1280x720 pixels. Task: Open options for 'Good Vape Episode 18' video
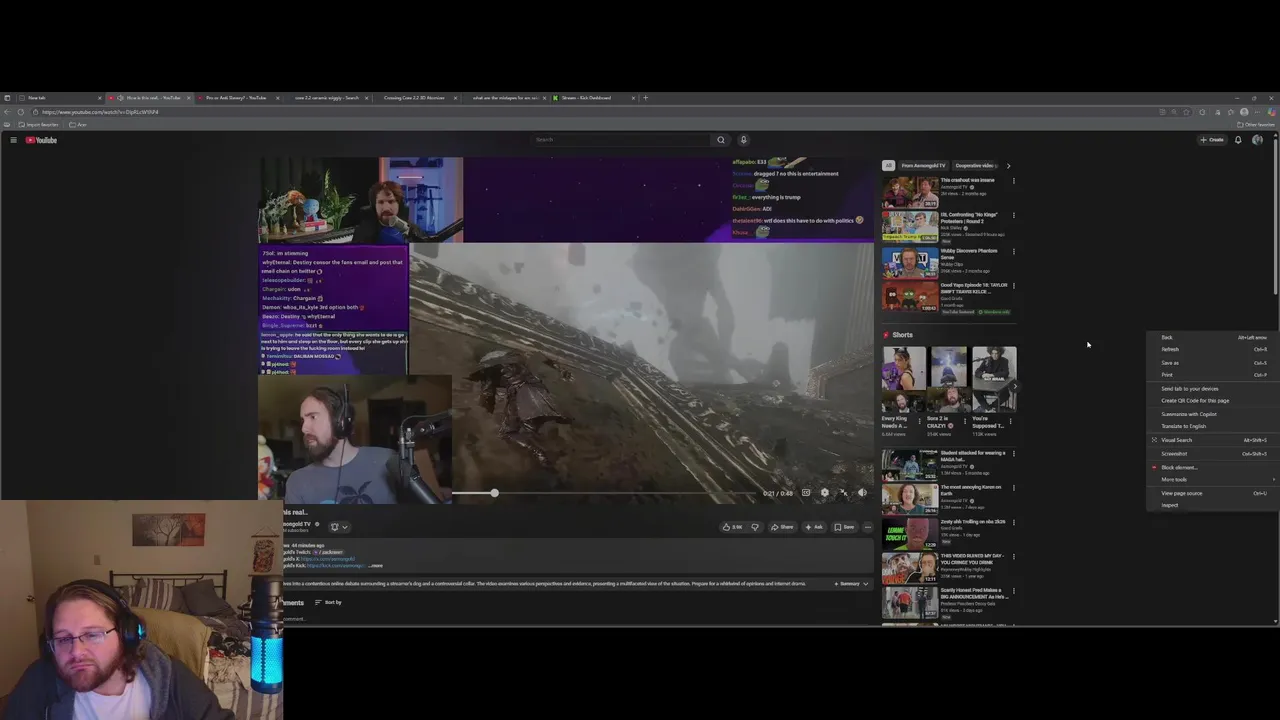1013,286
